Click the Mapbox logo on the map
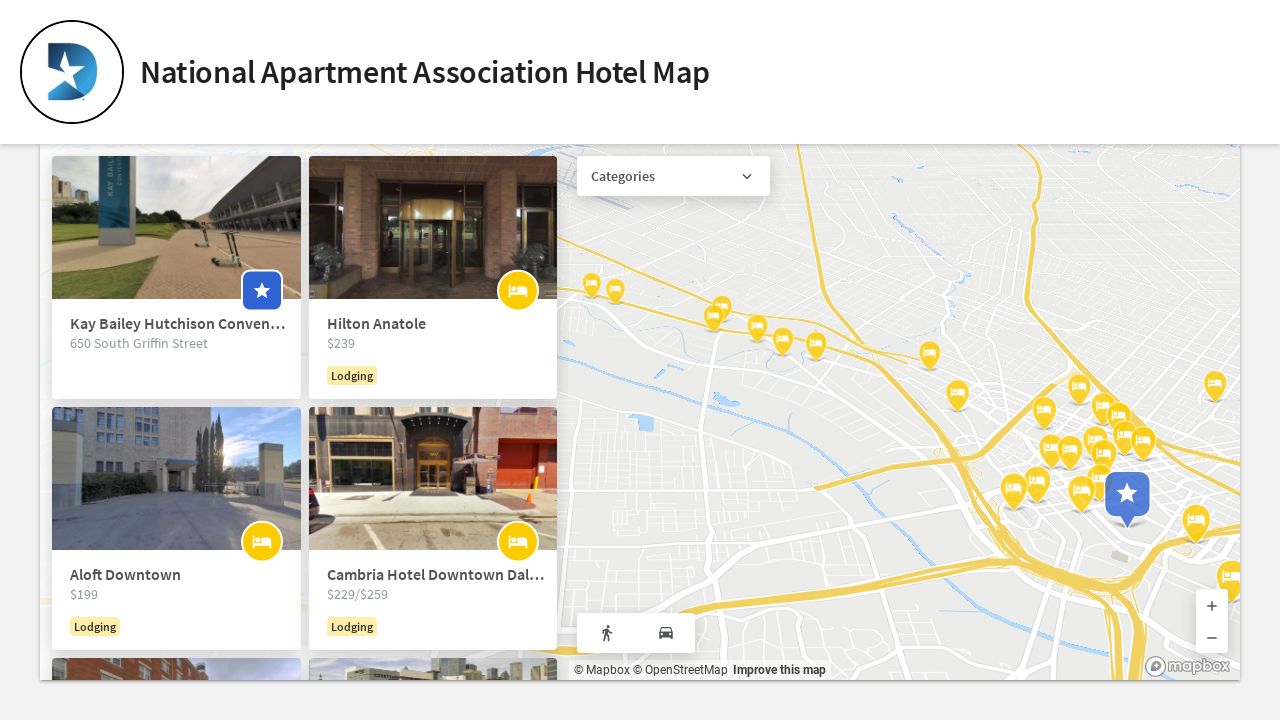This screenshot has height=720, width=1280. 1187,666
